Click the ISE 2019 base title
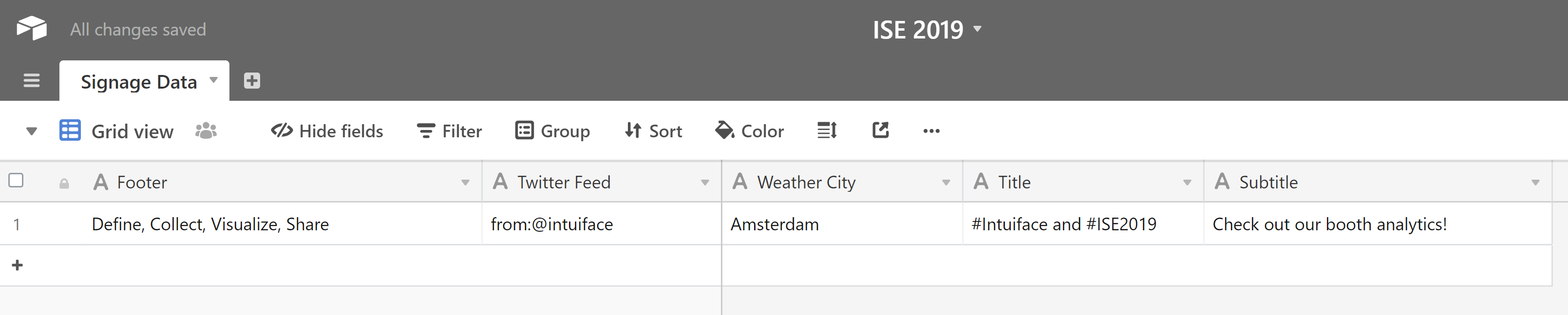This screenshot has width=1568, height=315. [x=918, y=29]
